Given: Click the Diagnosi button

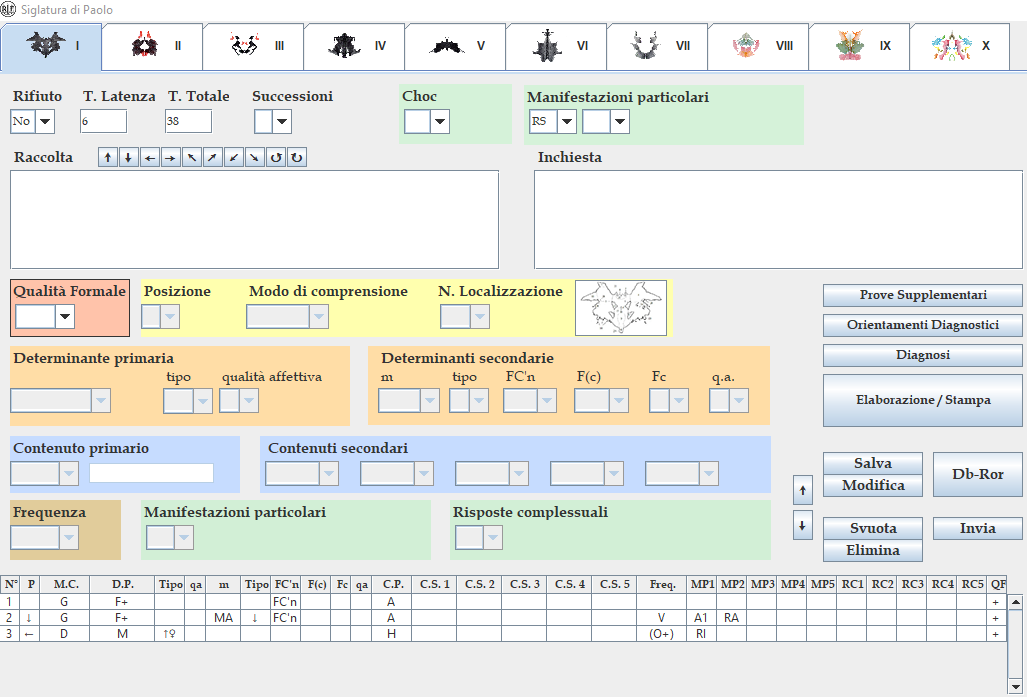Looking at the screenshot, I should pyautogui.click(x=923, y=355).
